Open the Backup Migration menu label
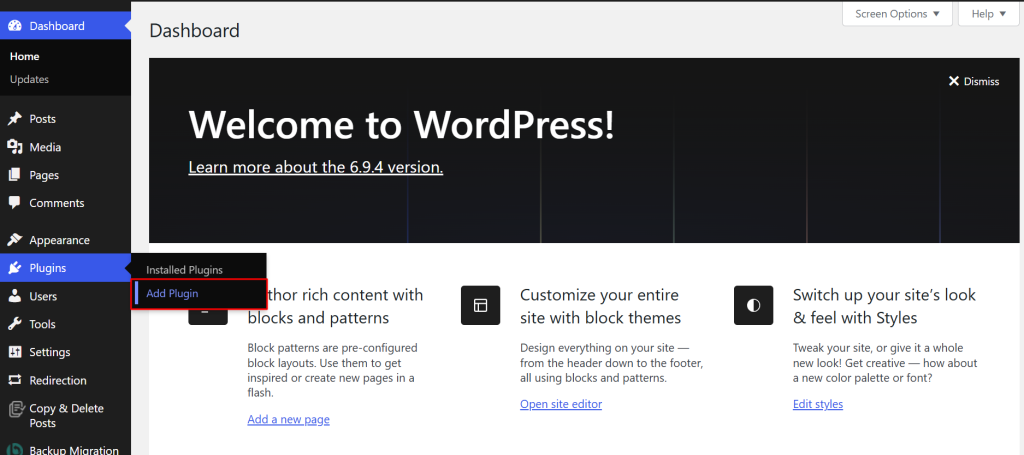Image resolution: width=1024 pixels, height=455 pixels. click(x=74, y=450)
